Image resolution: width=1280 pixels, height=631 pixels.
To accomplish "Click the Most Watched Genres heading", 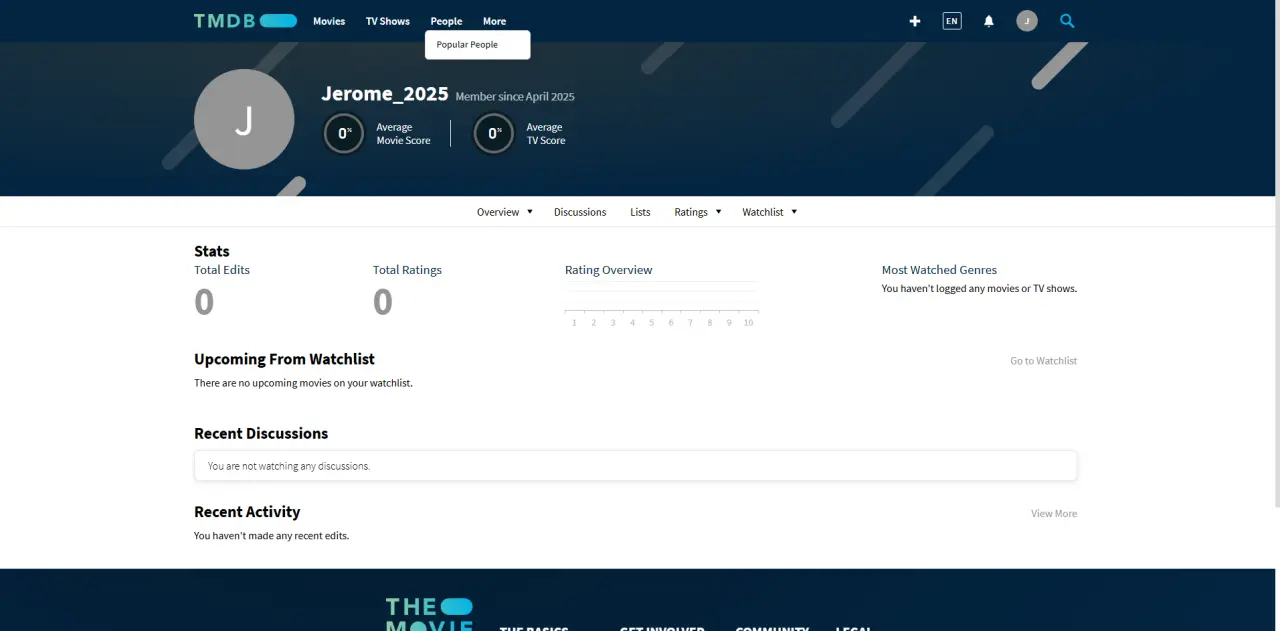I will coord(939,270).
